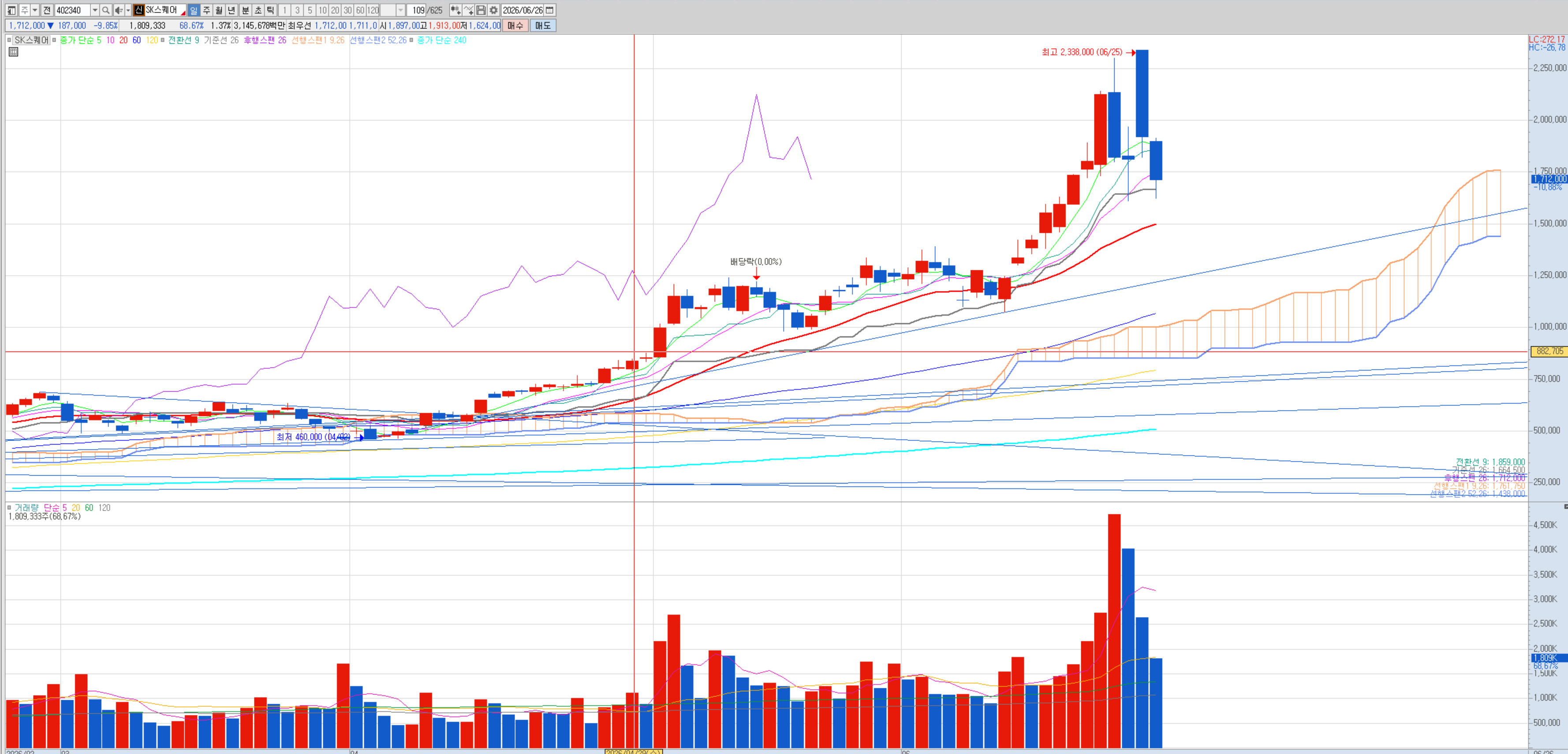Select the 주 weekly chart period
Screen dimensions: 1568x754
(x=206, y=10)
